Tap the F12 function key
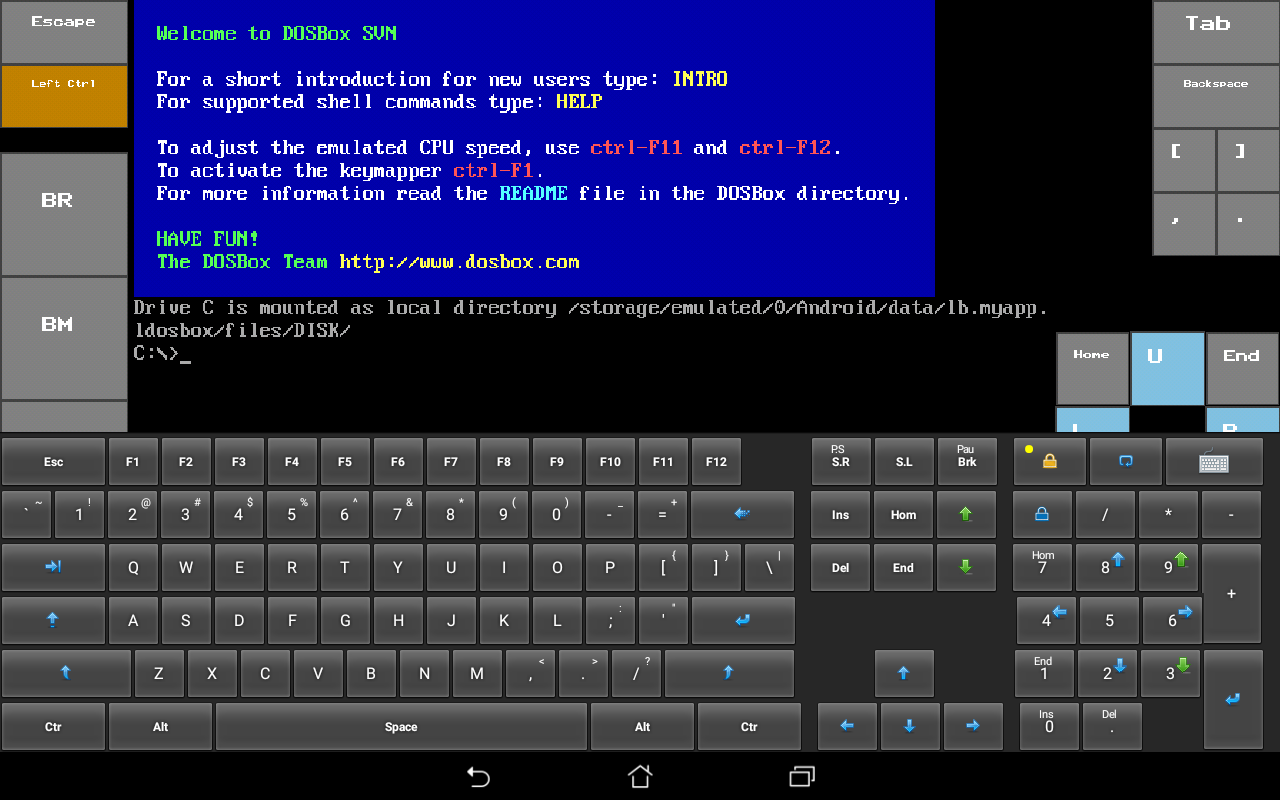 click(x=716, y=461)
